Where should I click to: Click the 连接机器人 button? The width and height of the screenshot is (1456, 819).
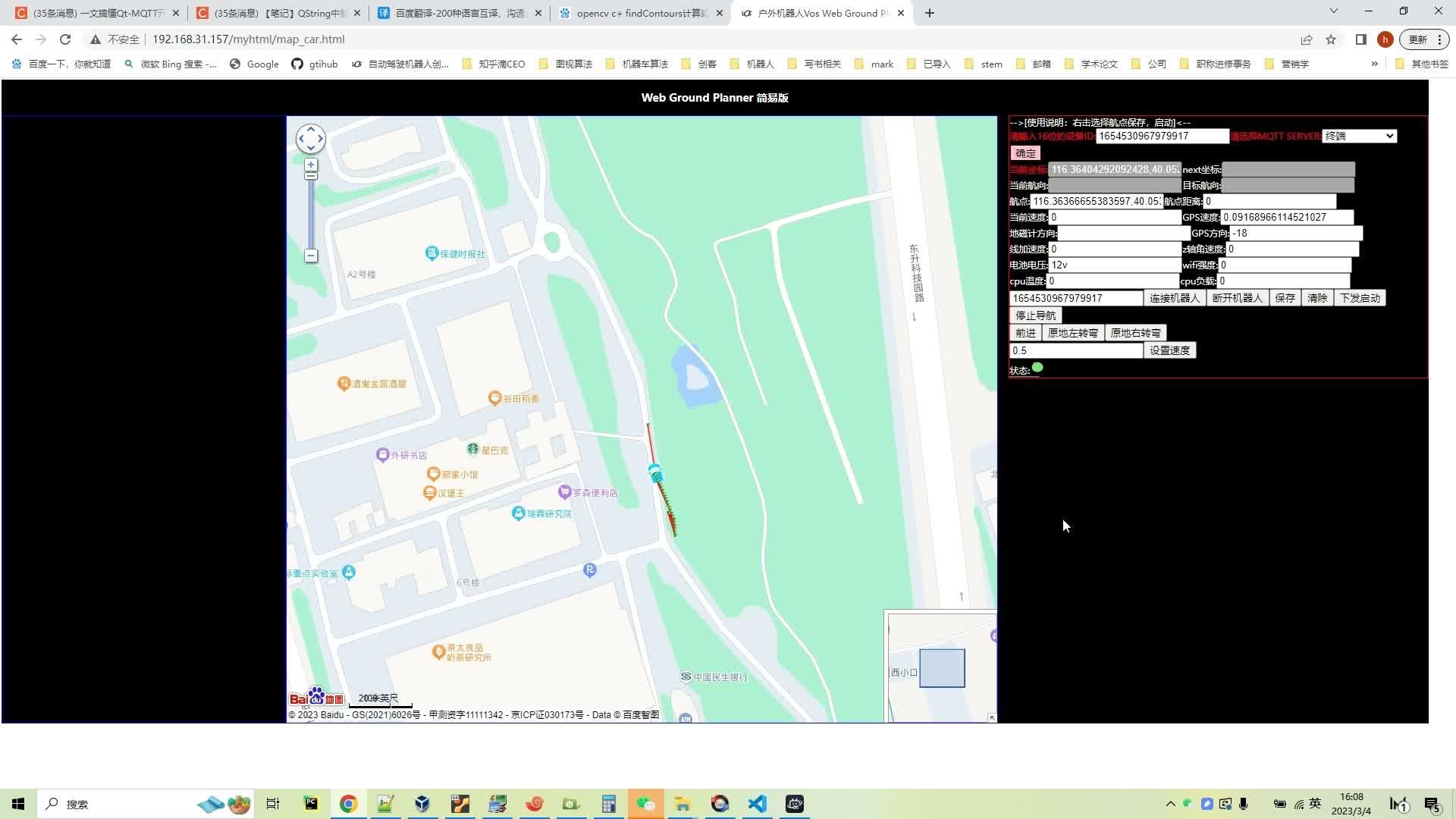click(1174, 298)
